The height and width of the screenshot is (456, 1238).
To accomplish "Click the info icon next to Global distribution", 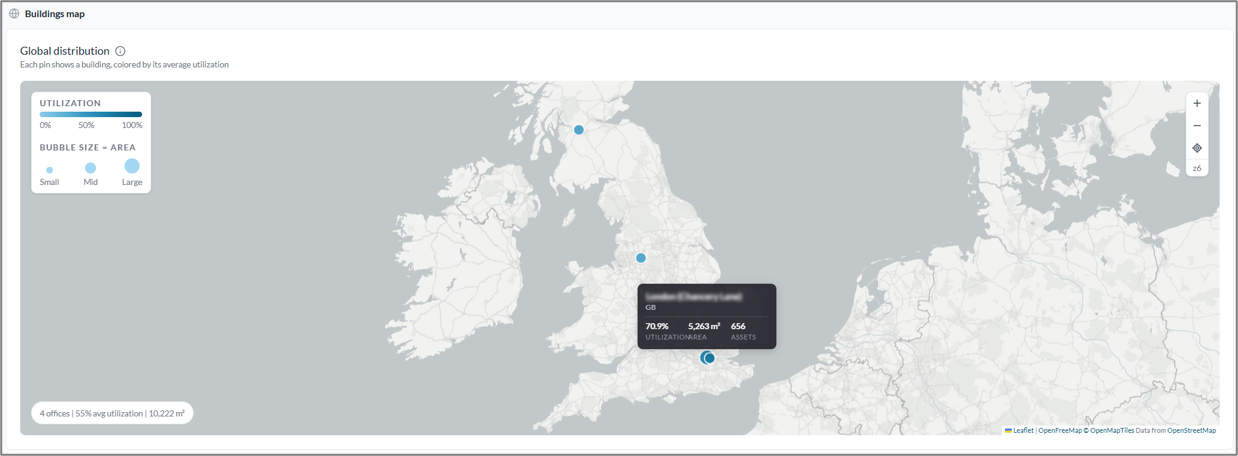I will [120, 51].
